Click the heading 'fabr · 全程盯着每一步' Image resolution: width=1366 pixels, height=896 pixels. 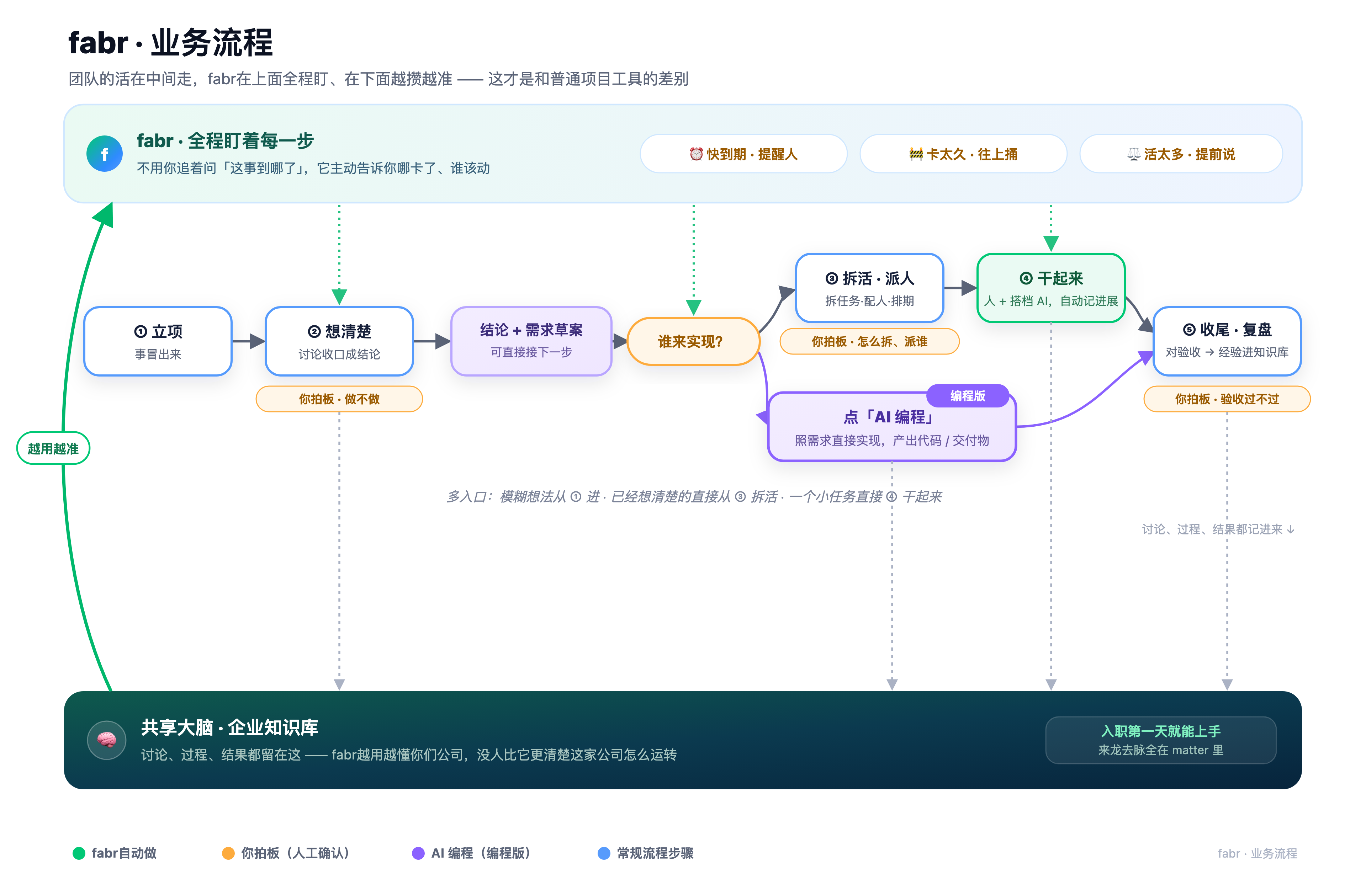pos(225,140)
